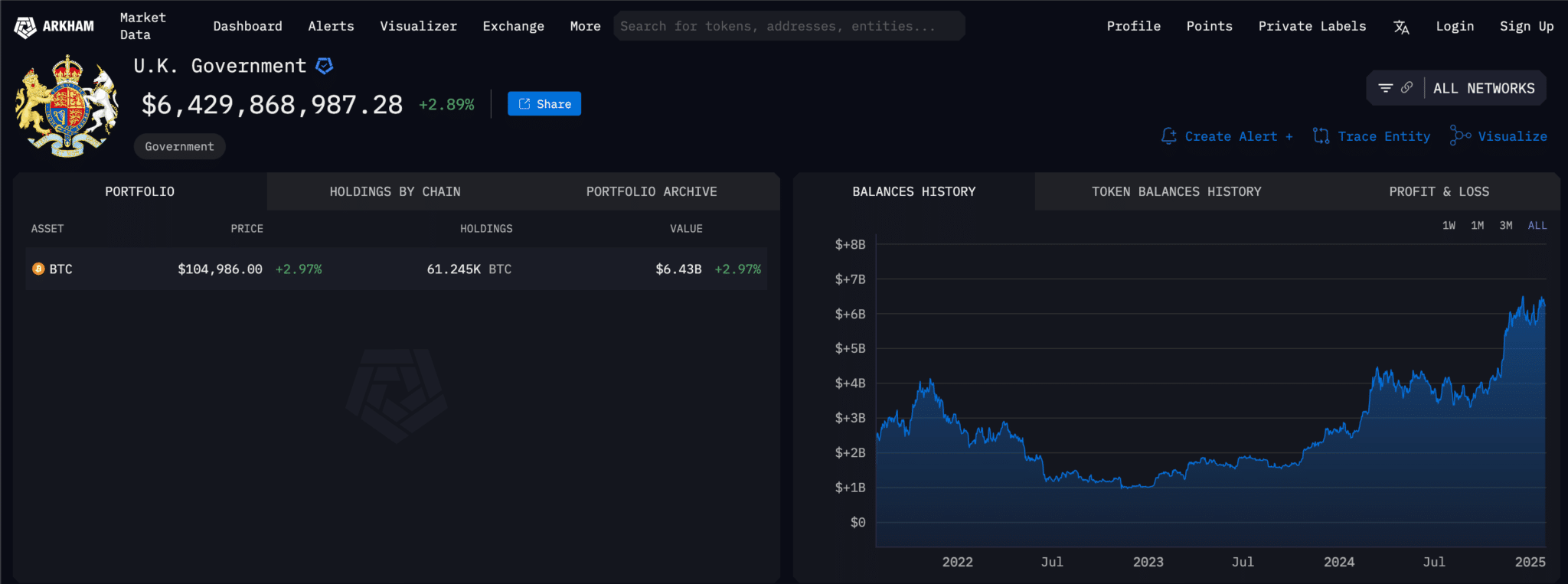Open the Market Data menu
The width and height of the screenshot is (1568, 584).
143,26
